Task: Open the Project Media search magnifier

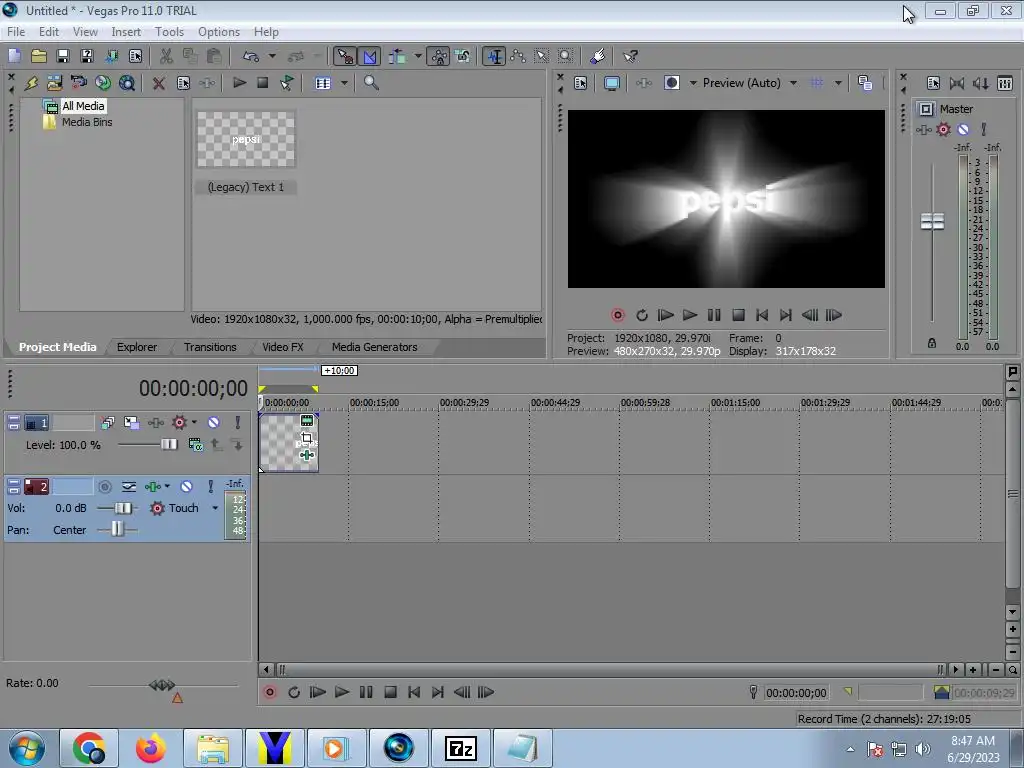Action: point(371,83)
